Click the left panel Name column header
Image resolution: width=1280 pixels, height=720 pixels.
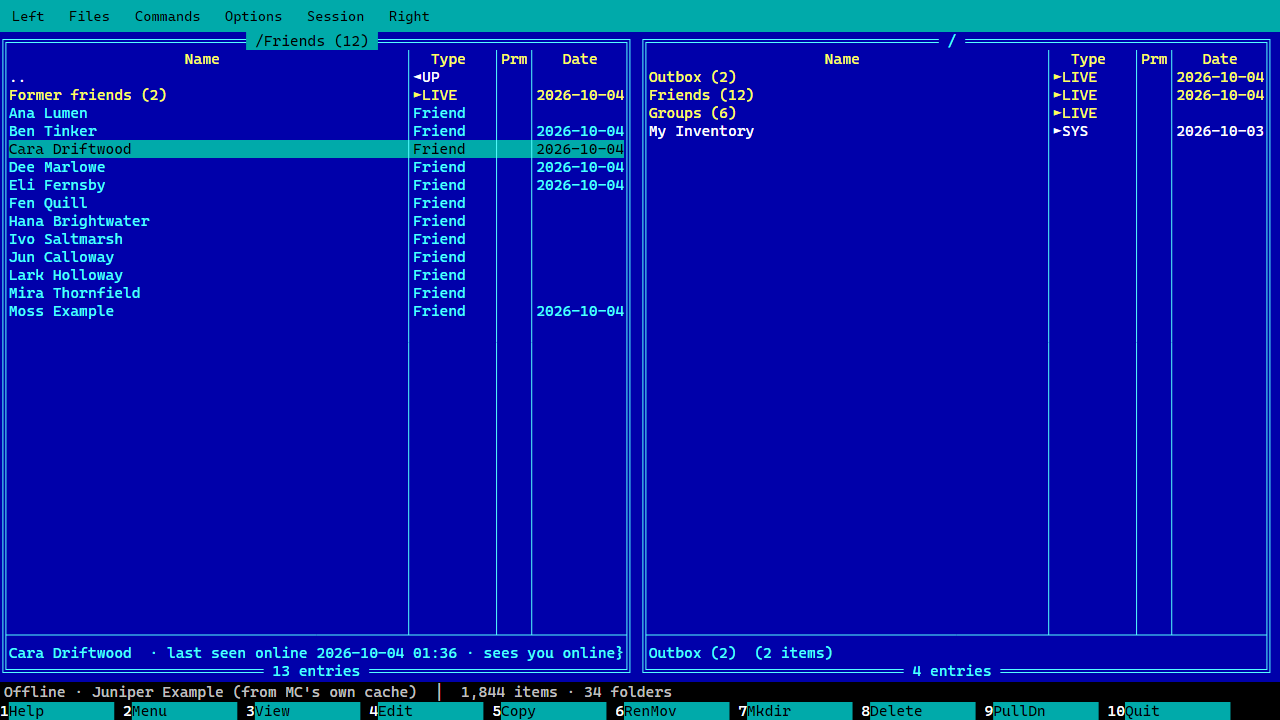pyautogui.click(x=202, y=59)
